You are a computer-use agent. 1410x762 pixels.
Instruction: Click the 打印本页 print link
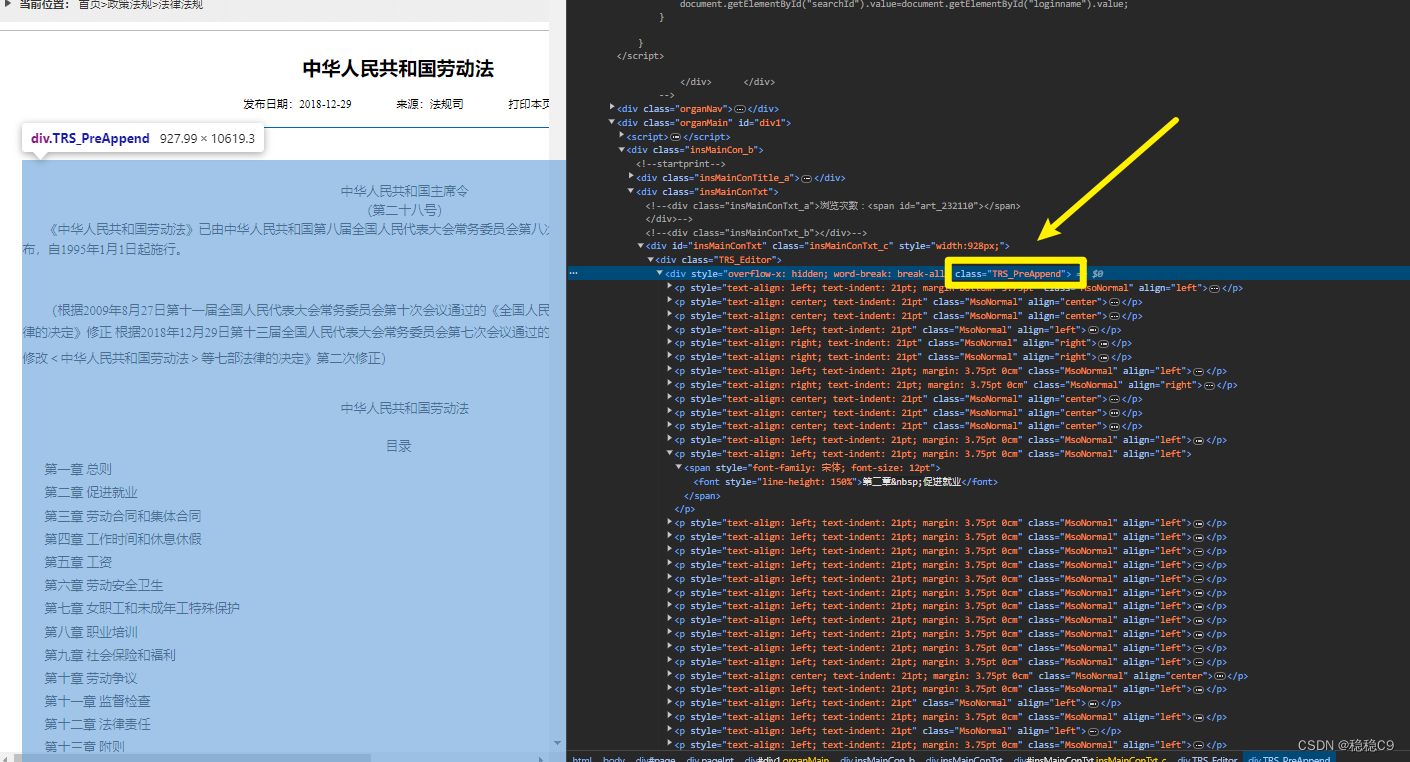click(x=530, y=104)
